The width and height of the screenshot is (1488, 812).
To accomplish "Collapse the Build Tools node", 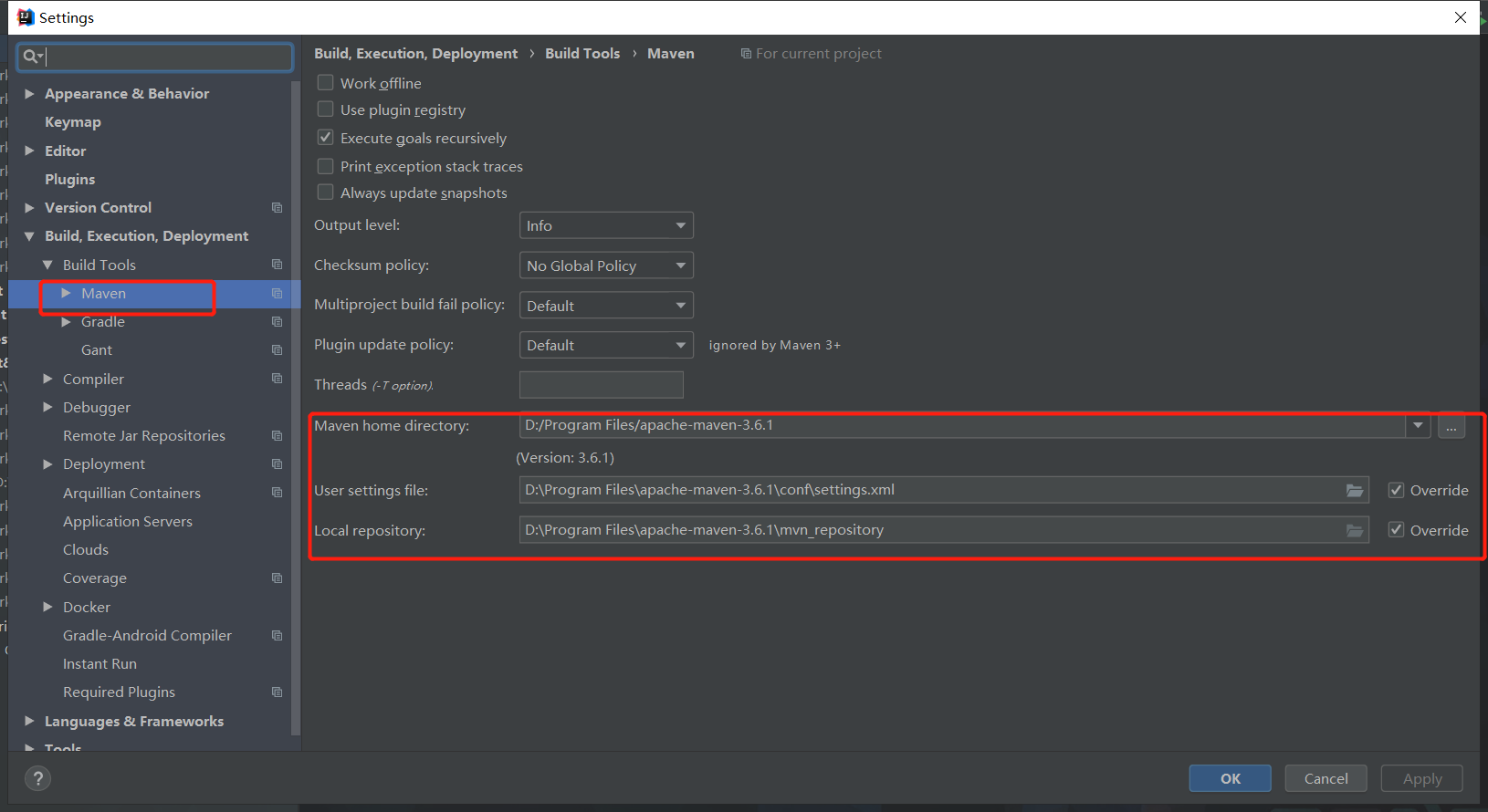I will [x=47, y=265].
